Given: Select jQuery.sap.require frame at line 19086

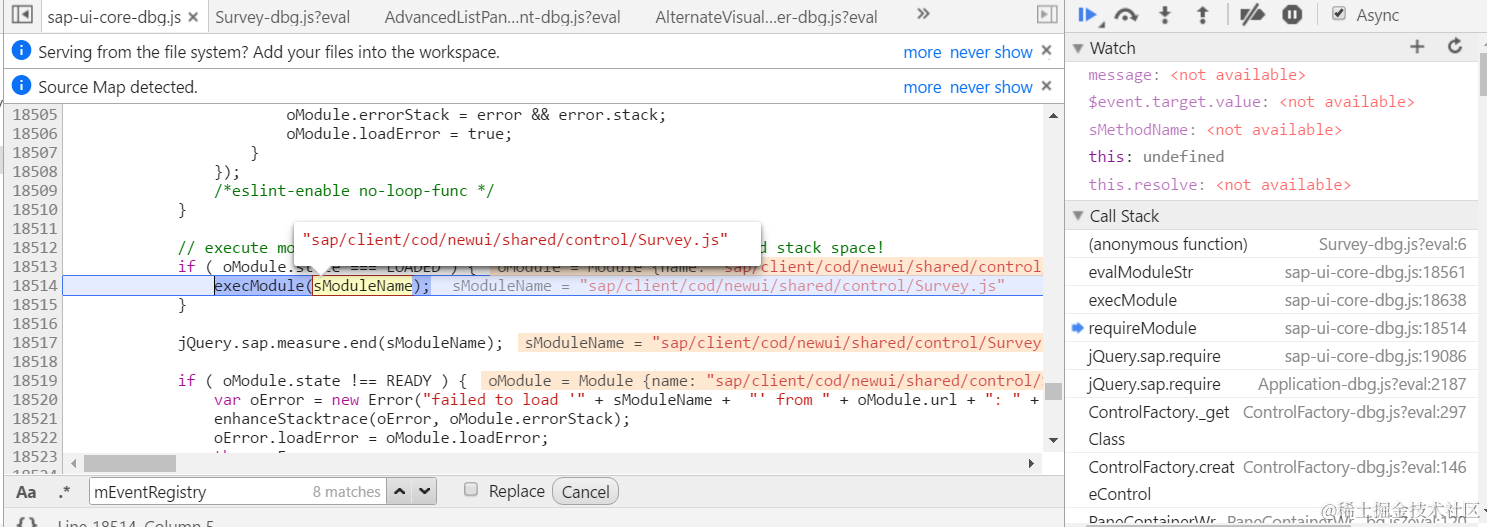Looking at the screenshot, I should coord(1272,356).
